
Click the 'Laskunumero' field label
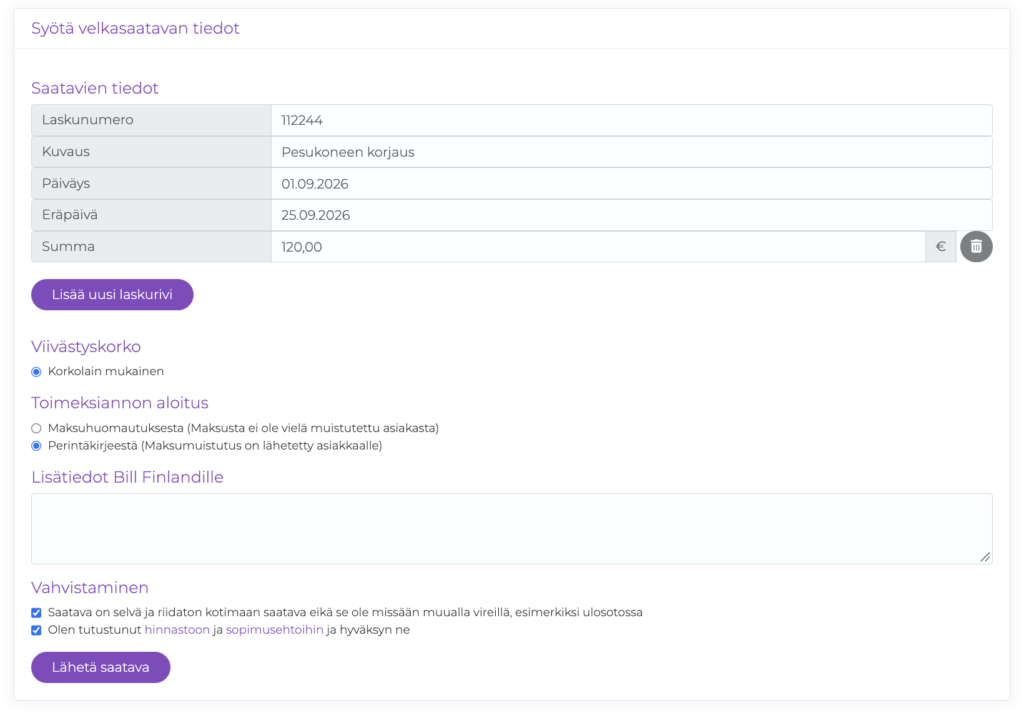click(x=88, y=119)
